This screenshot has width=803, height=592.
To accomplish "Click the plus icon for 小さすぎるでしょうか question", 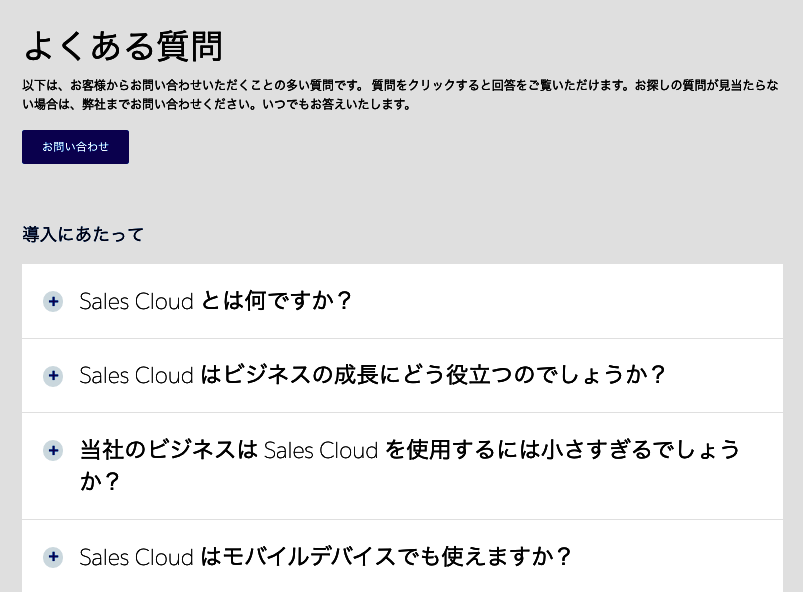I will pyautogui.click(x=53, y=451).
